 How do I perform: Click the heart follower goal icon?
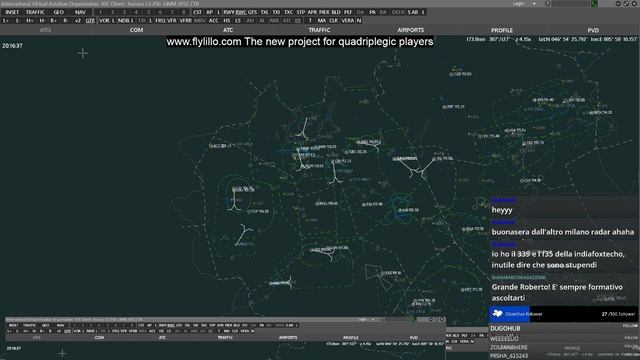(x=498, y=313)
